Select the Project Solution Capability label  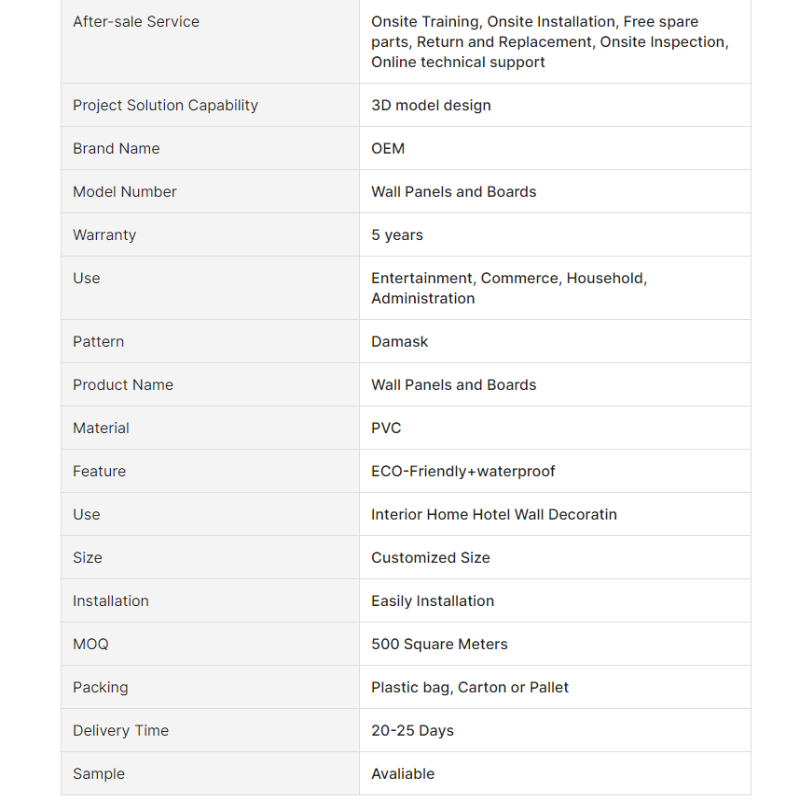coord(165,105)
